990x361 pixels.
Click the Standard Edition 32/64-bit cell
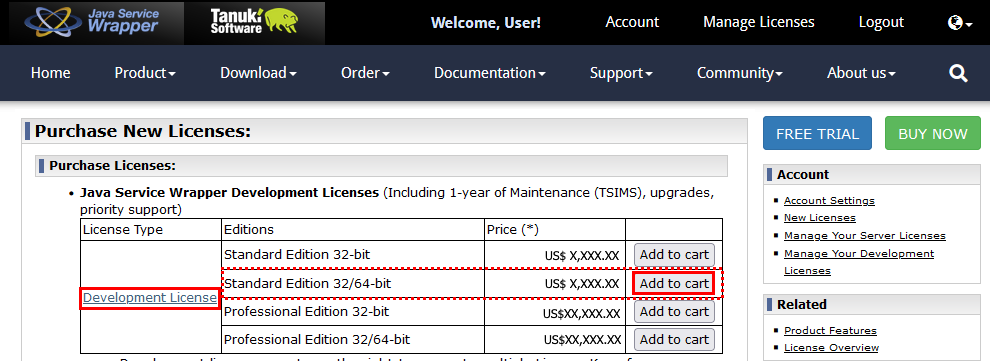353,283
